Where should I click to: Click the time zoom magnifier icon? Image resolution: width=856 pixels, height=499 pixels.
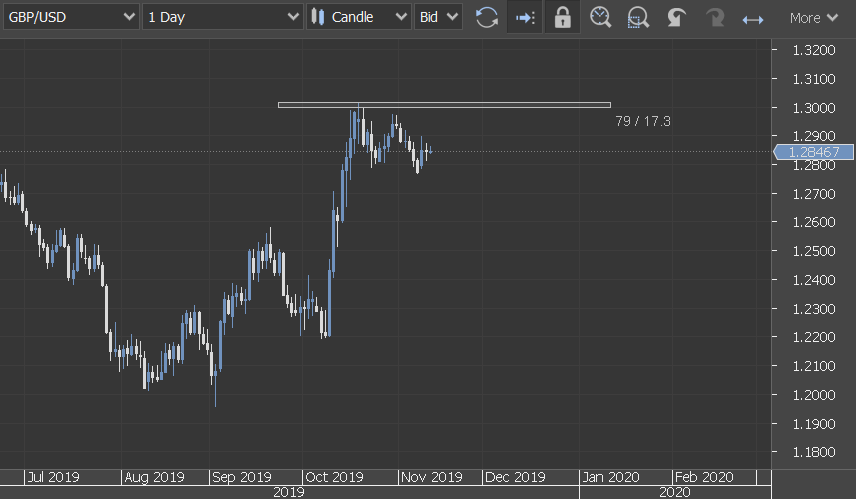click(x=601, y=17)
